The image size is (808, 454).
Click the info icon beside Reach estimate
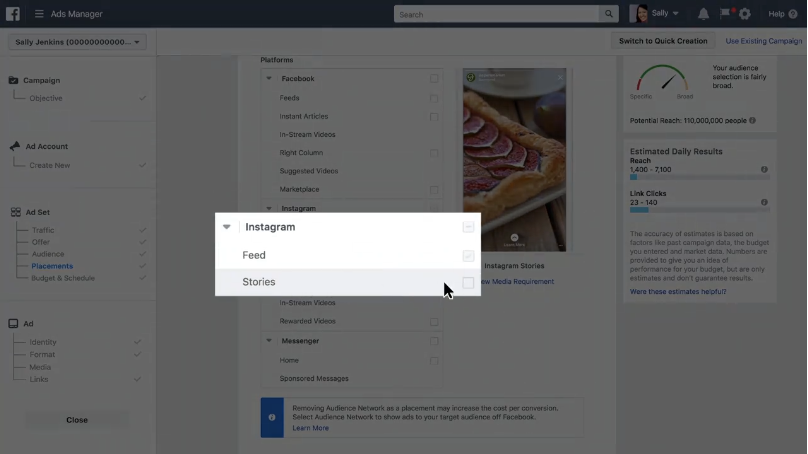tap(764, 170)
